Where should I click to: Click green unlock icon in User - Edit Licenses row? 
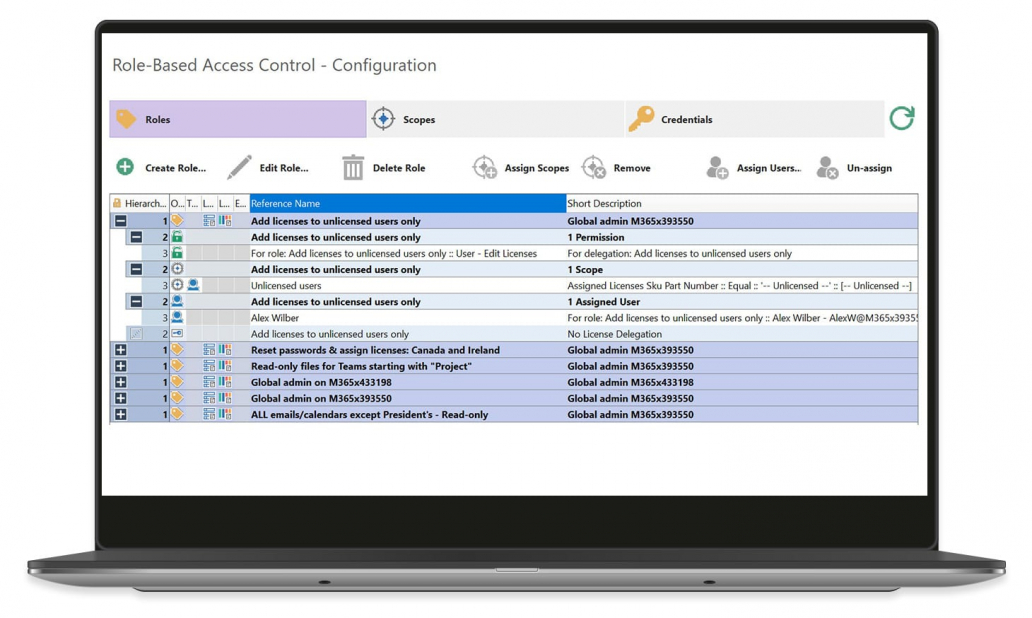[177, 253]
